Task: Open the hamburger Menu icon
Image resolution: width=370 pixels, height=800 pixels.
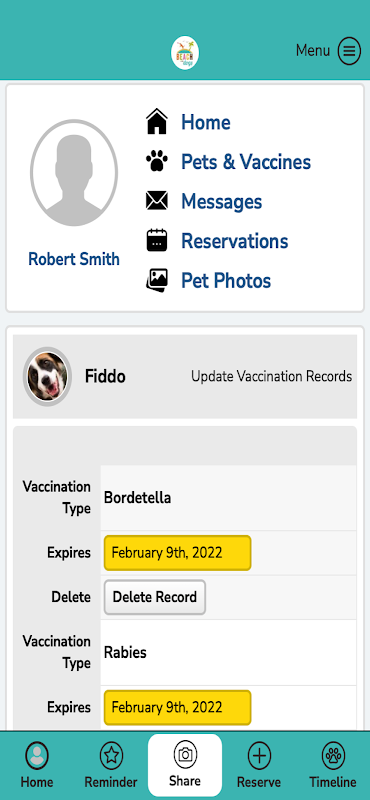Action: point(349,51)
